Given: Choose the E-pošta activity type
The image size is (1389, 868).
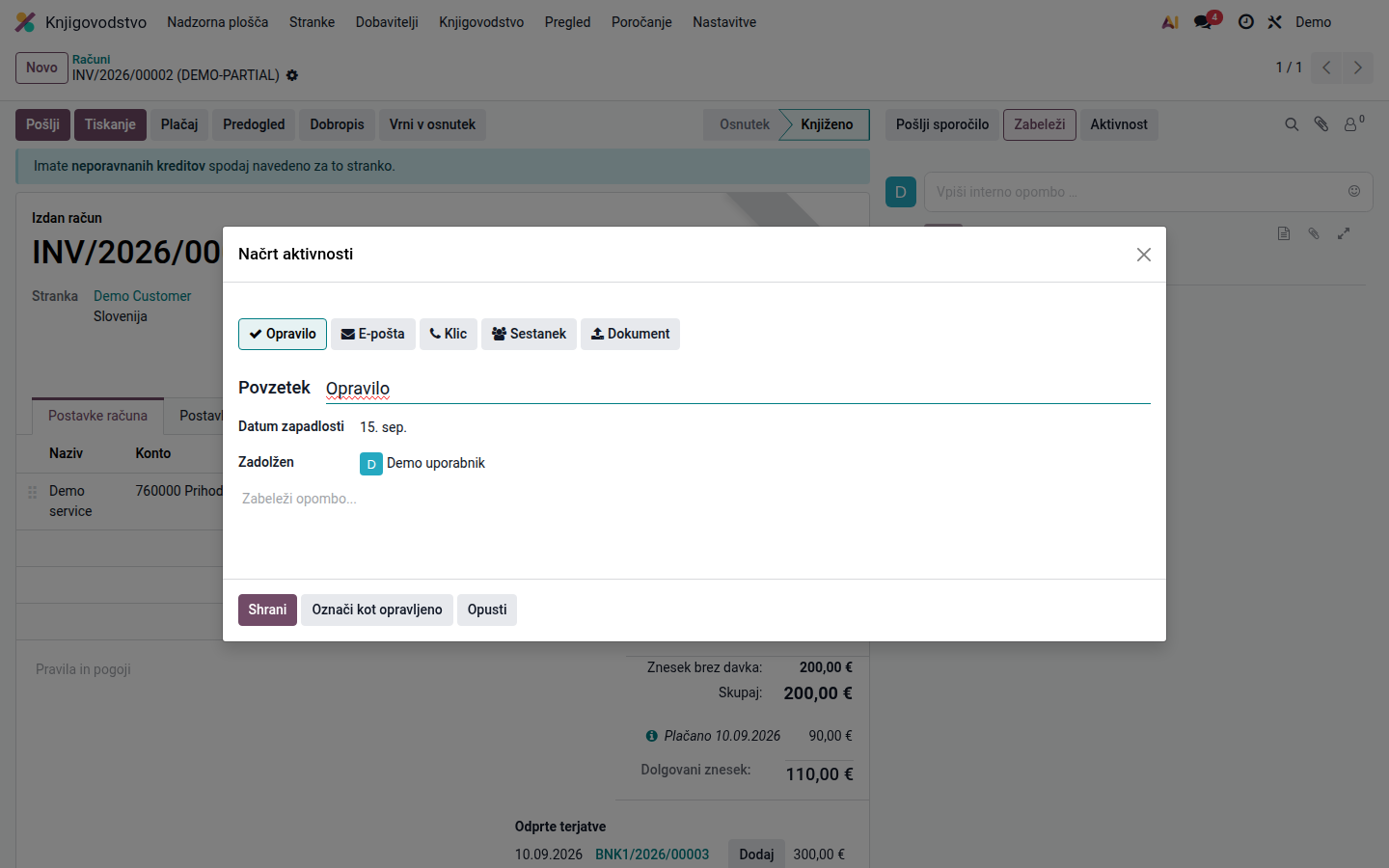Looking at the screenshot, I should click(373, 334).
